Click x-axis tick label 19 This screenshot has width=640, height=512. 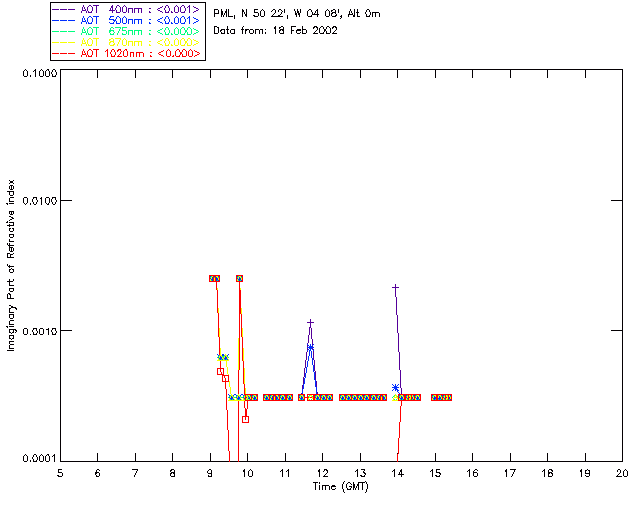click(585, 473)
